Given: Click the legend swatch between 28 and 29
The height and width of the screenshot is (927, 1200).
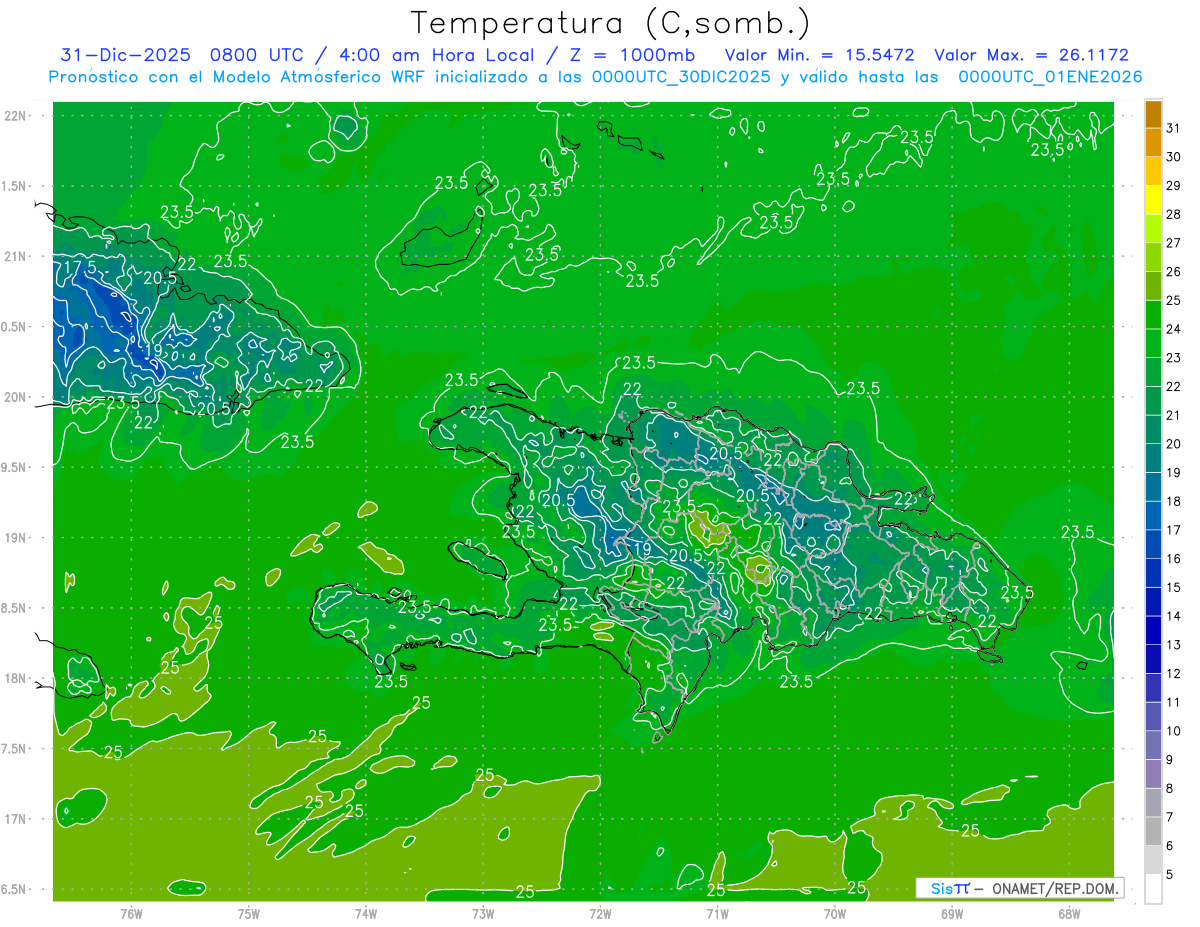Looking at the screenshot, I should [1153, 200].
